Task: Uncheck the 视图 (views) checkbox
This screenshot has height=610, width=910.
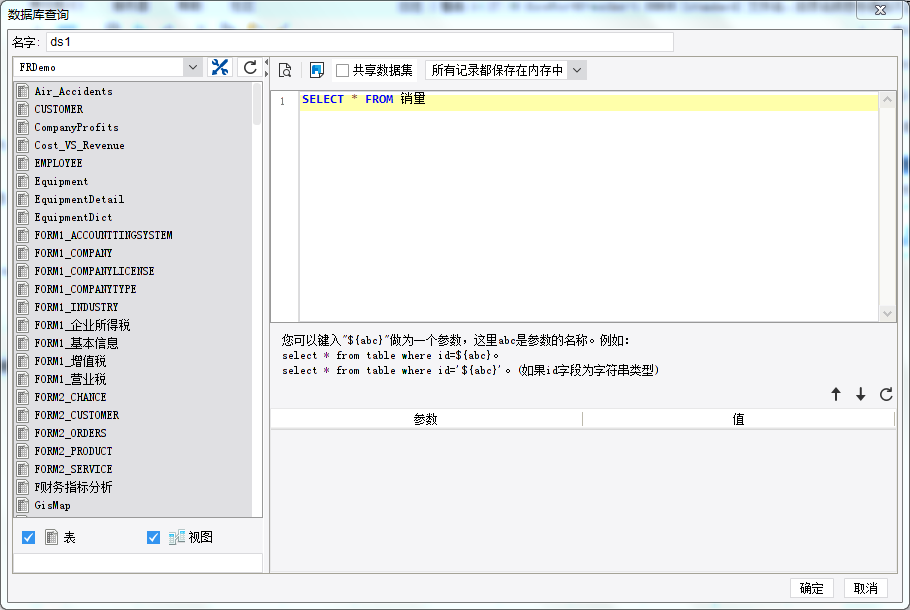Action: click(x=153, y=537)
